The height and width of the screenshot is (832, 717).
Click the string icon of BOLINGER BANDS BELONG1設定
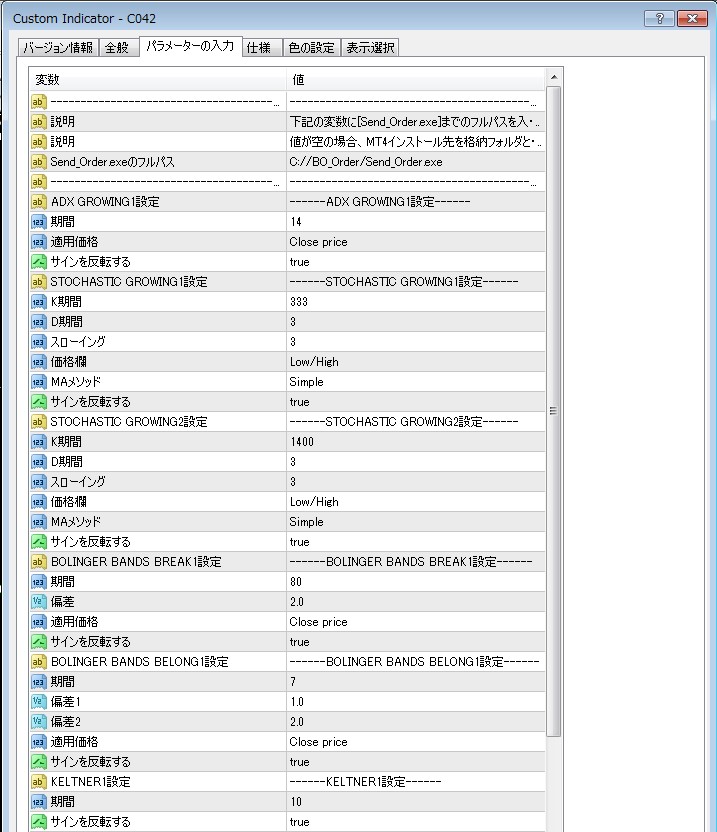tap(38, 662)
